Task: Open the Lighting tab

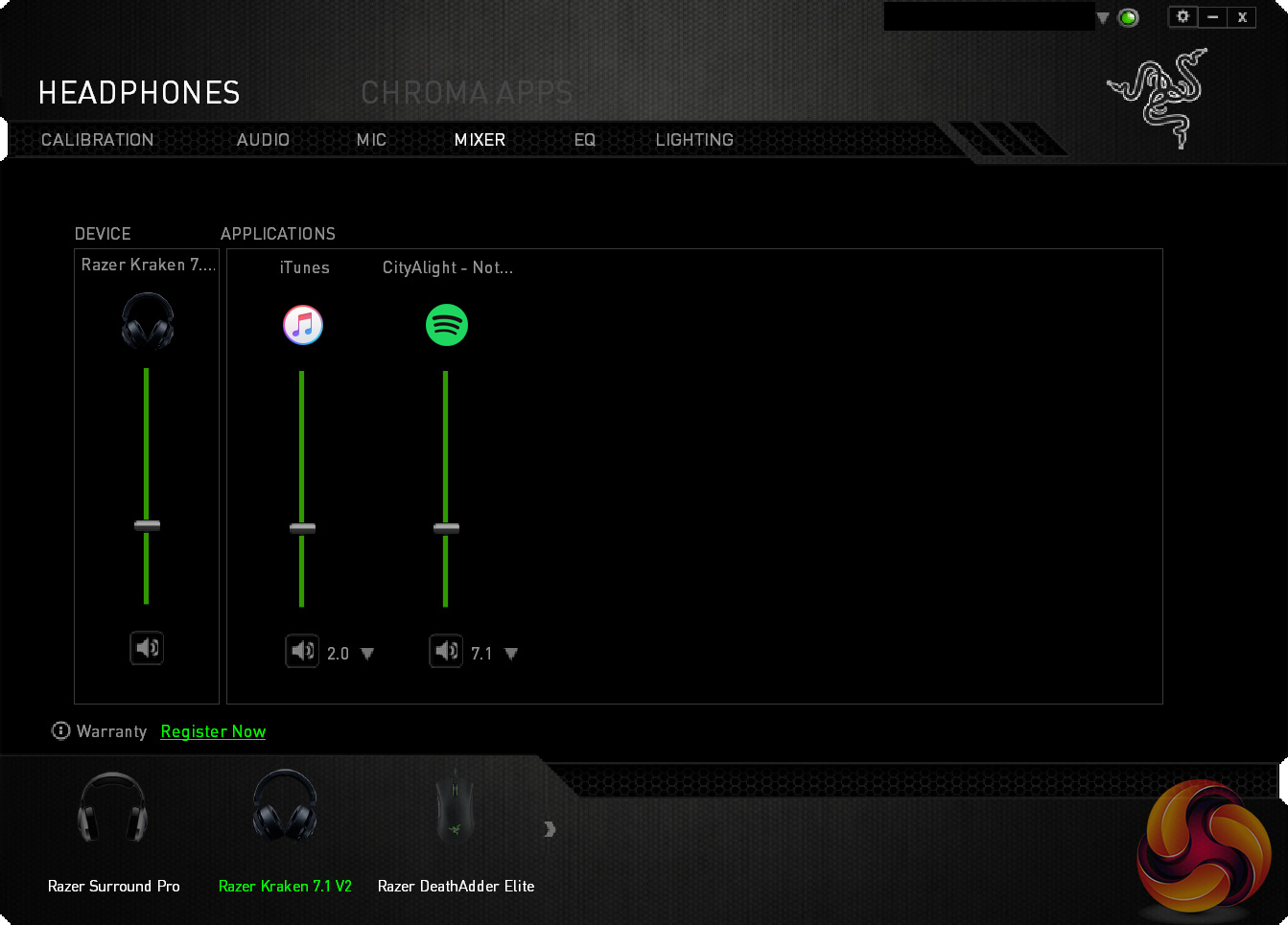Action: [694, 140]
